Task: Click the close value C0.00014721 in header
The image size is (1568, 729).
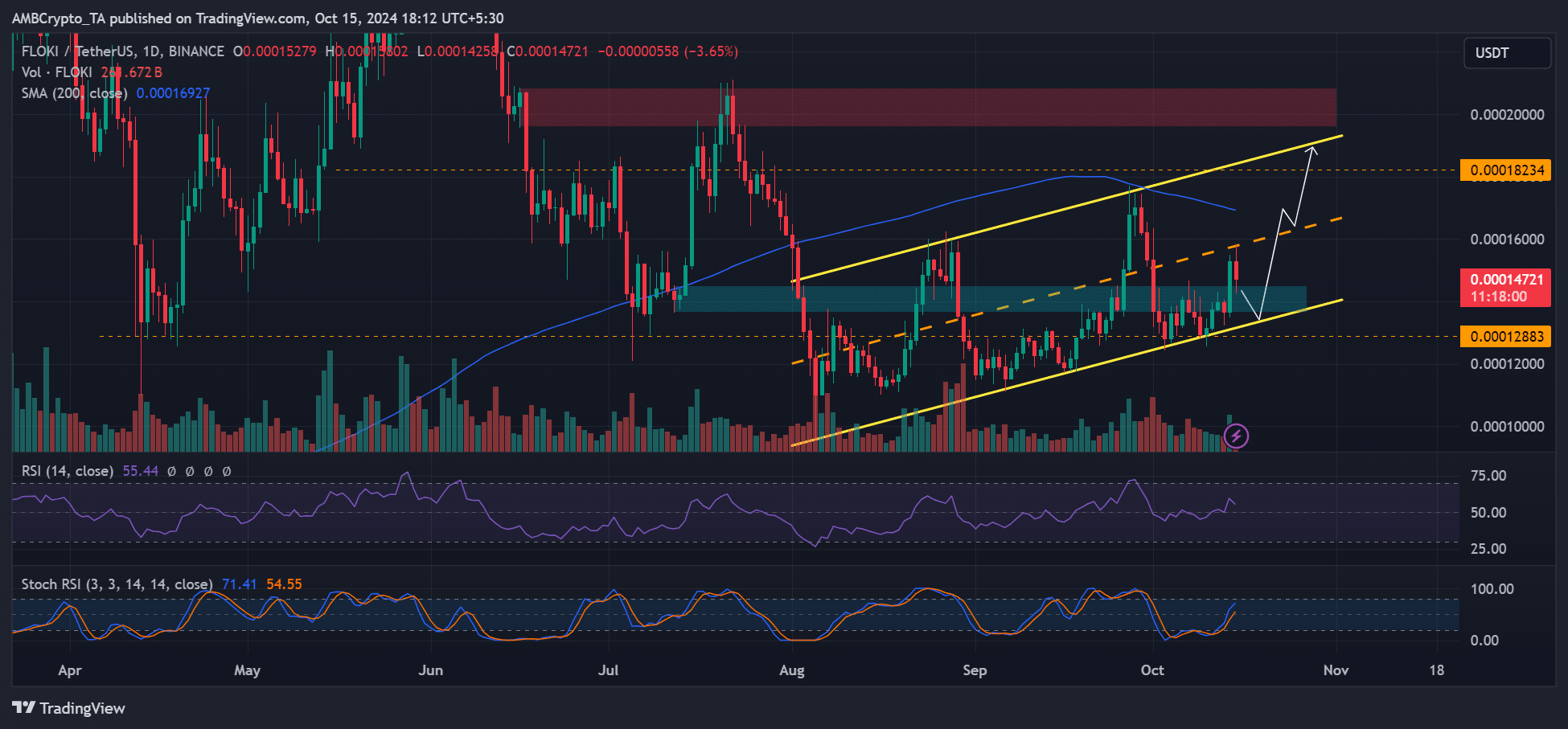Action: [547, 51]
